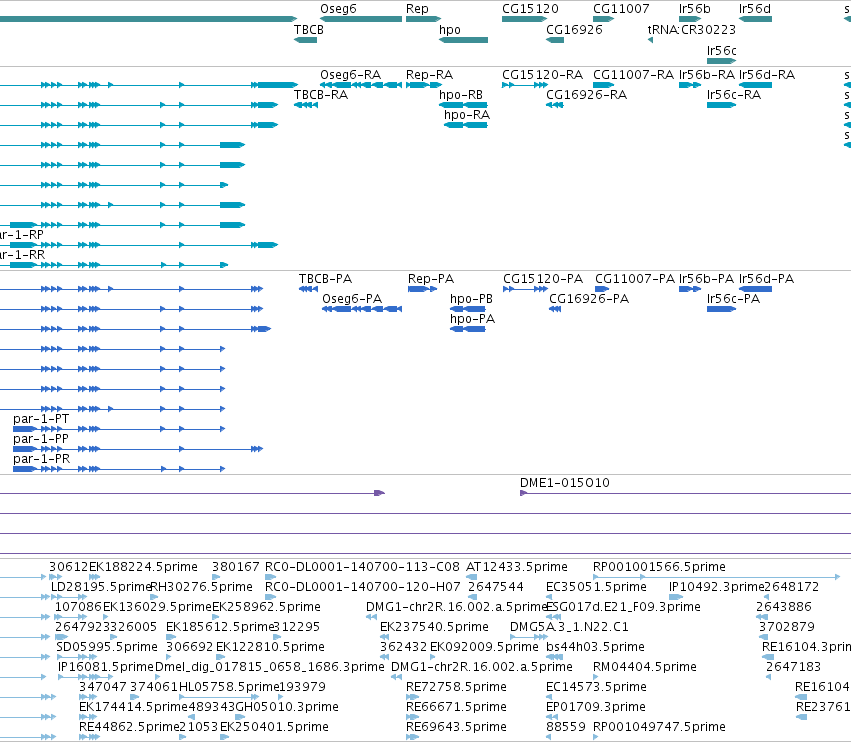This screenshot has height=742, width=851.
Task: Select the Ir56b gene label
Action: (x=694, y=9)
